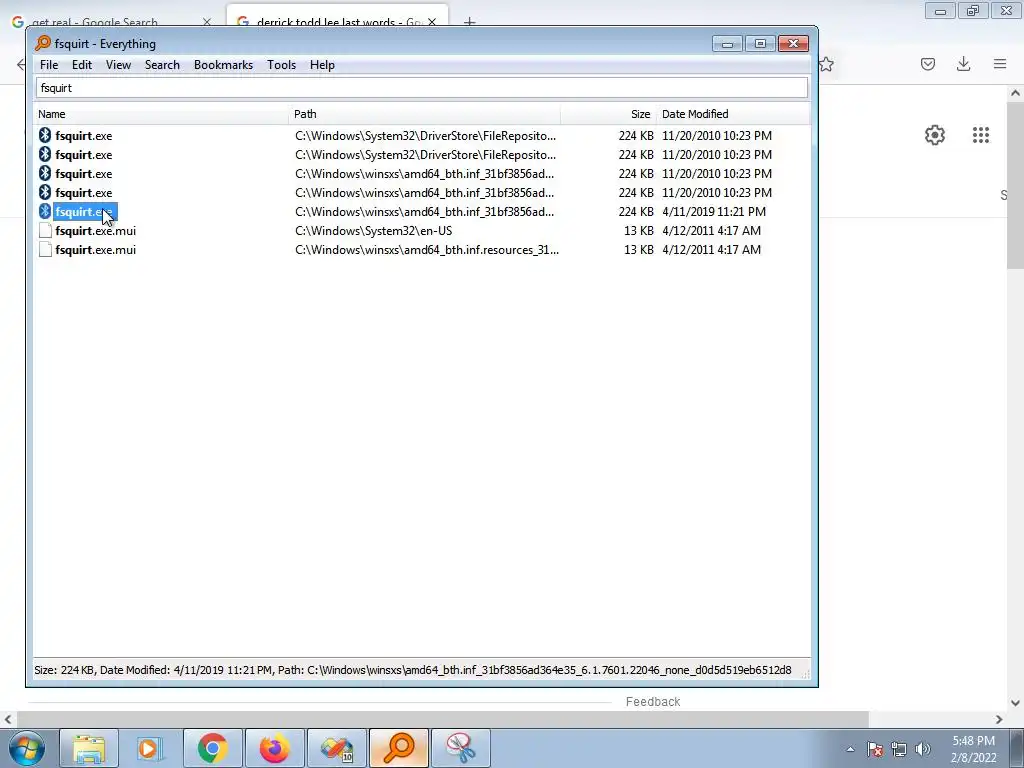
Task: Click Action Center flag tray icon
Action: 875,749
